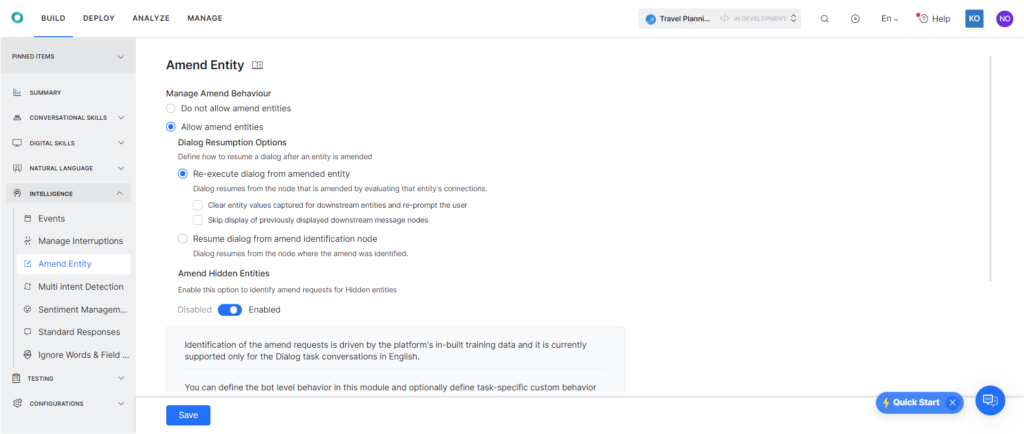Open the chat widget icon at bottom right
The width and height of the screenshot is (1024, 434).
point(990,400)
